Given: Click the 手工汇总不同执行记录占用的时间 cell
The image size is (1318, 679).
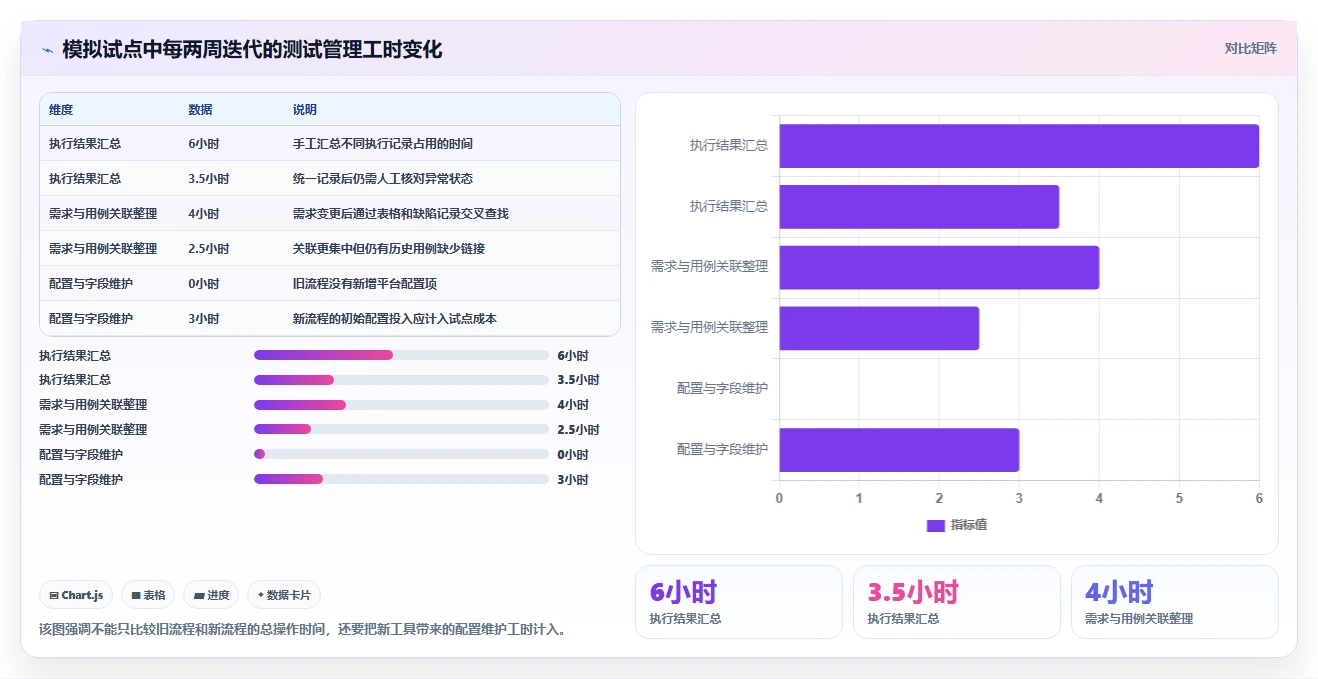Looking at the screenshot, I should pyautogui.click(x=383, y=144).
